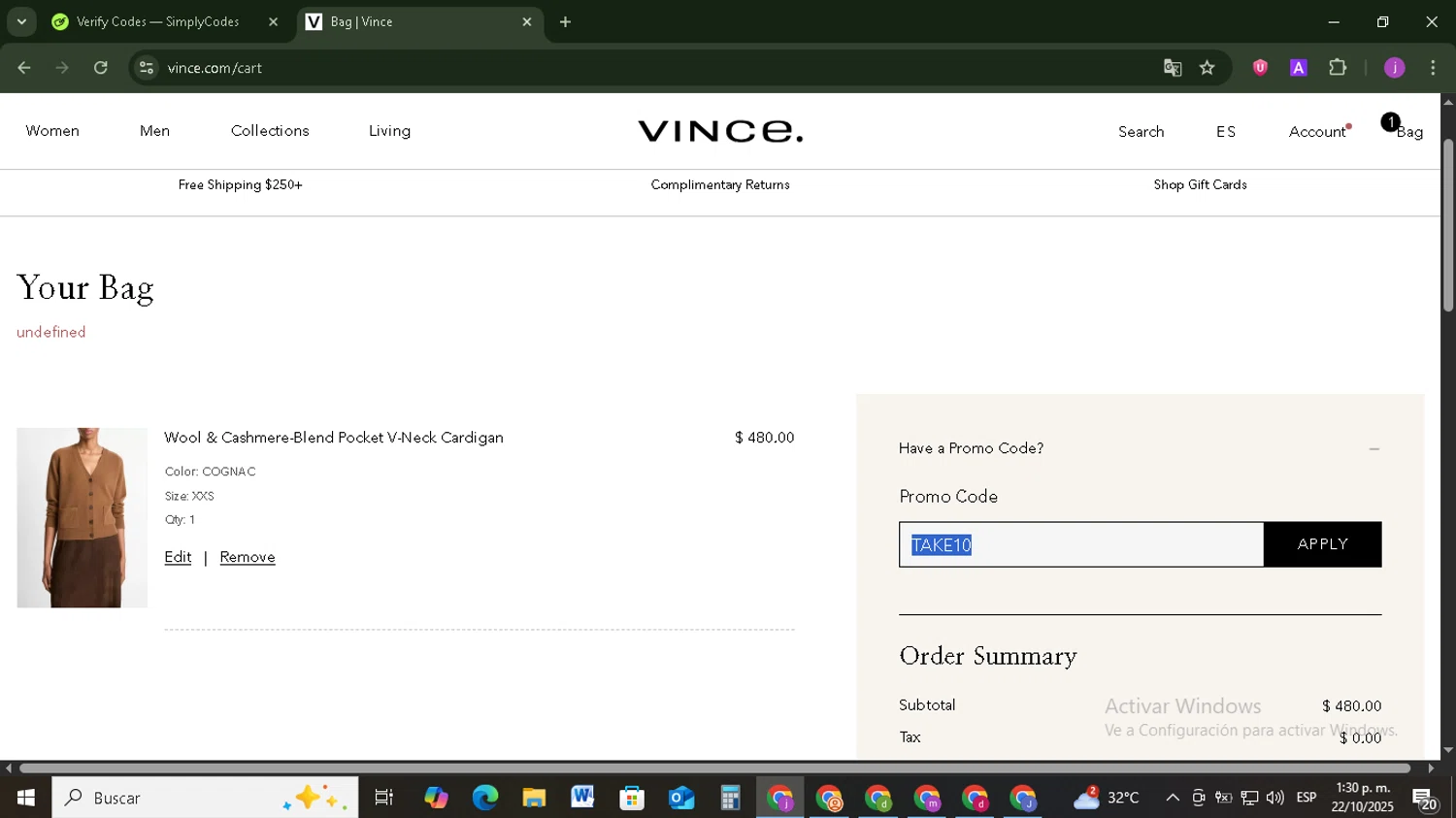This screenshot has width=1456, height=818.
Task: Apply the TAKE10 promo code
Action: (1322, 544)
